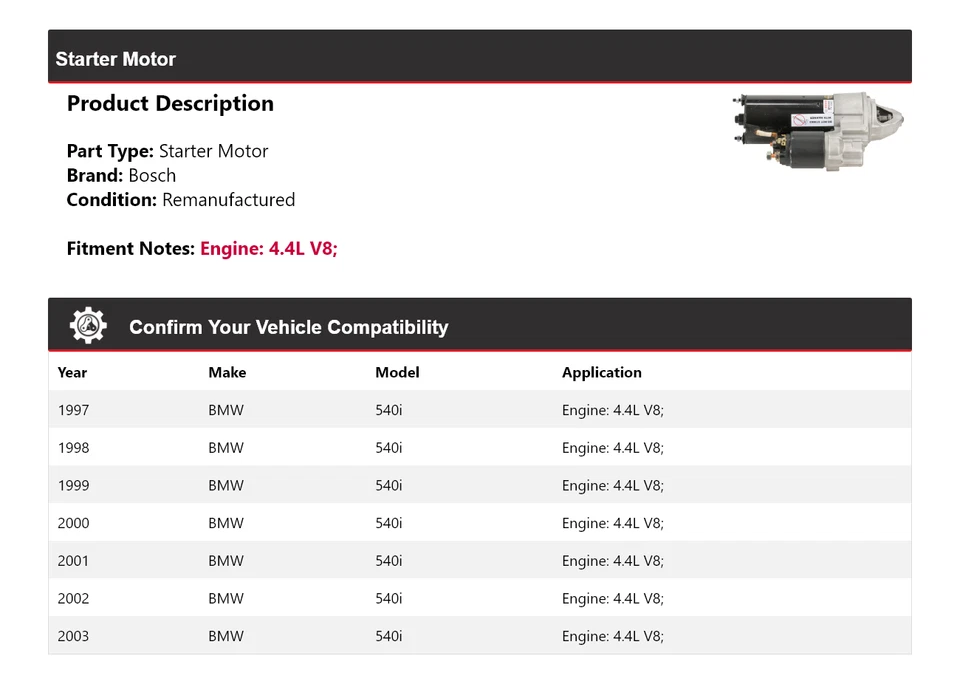This screenshot has width=960, height=684.
Task: Click the Part Type: Starter Motor line
Action: pos(167,152)
